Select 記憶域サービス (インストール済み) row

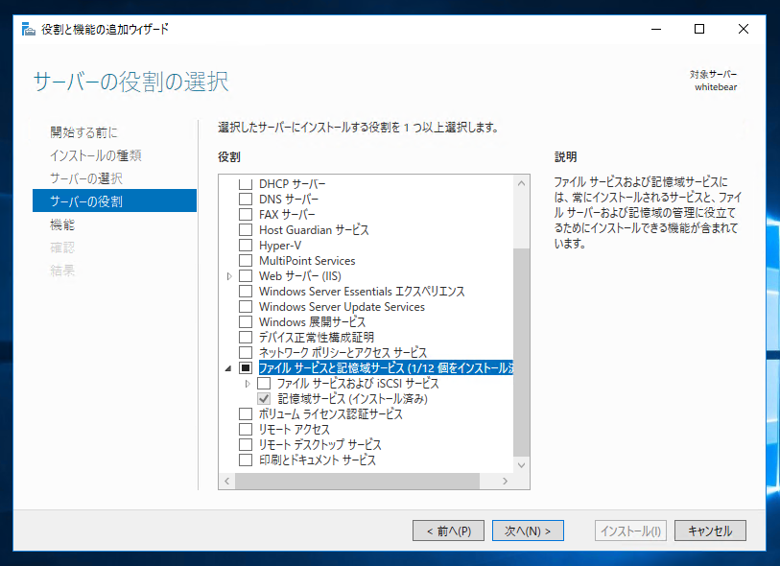click(352, 399)
